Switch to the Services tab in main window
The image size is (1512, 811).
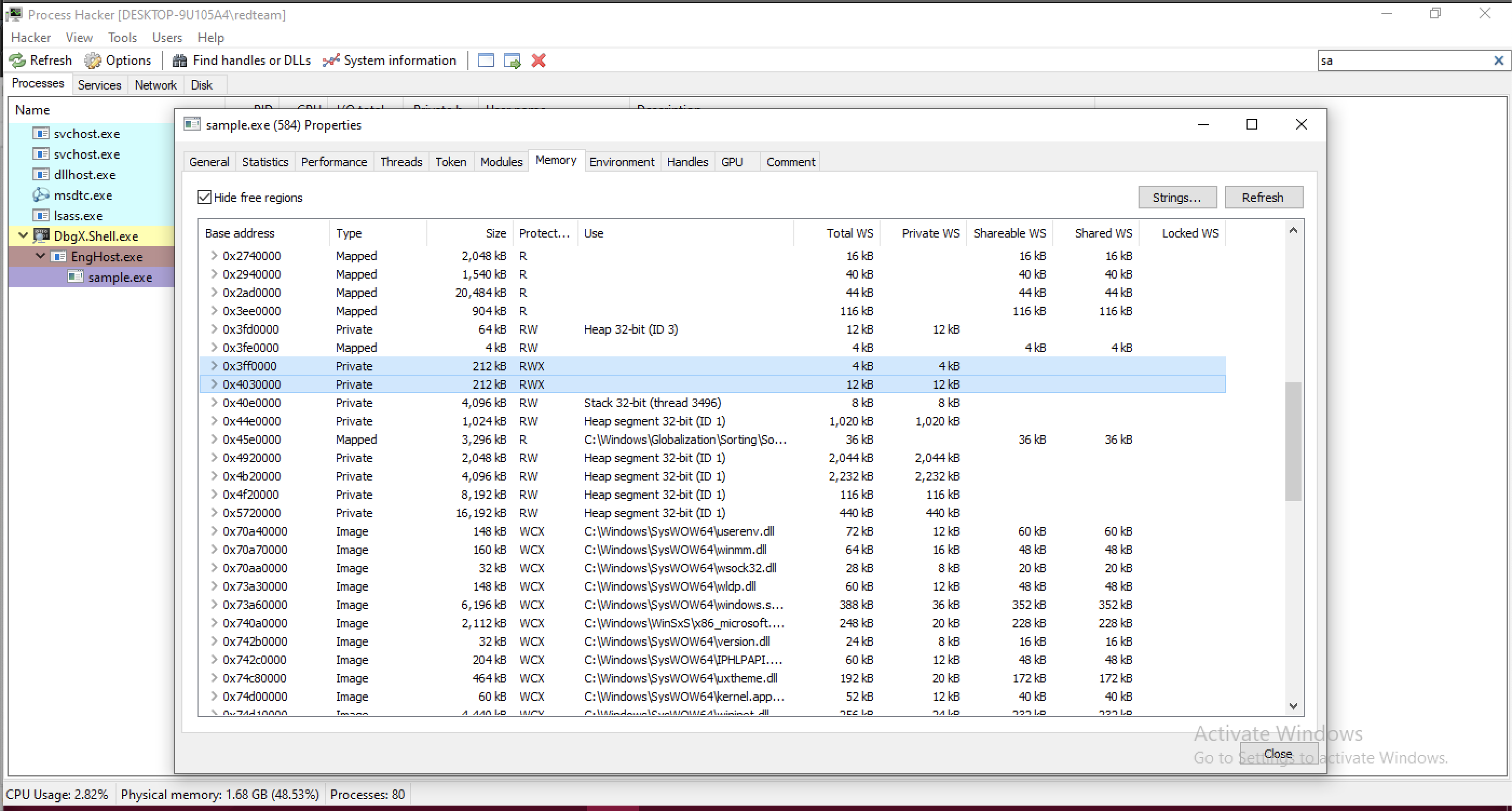point(99,85)
